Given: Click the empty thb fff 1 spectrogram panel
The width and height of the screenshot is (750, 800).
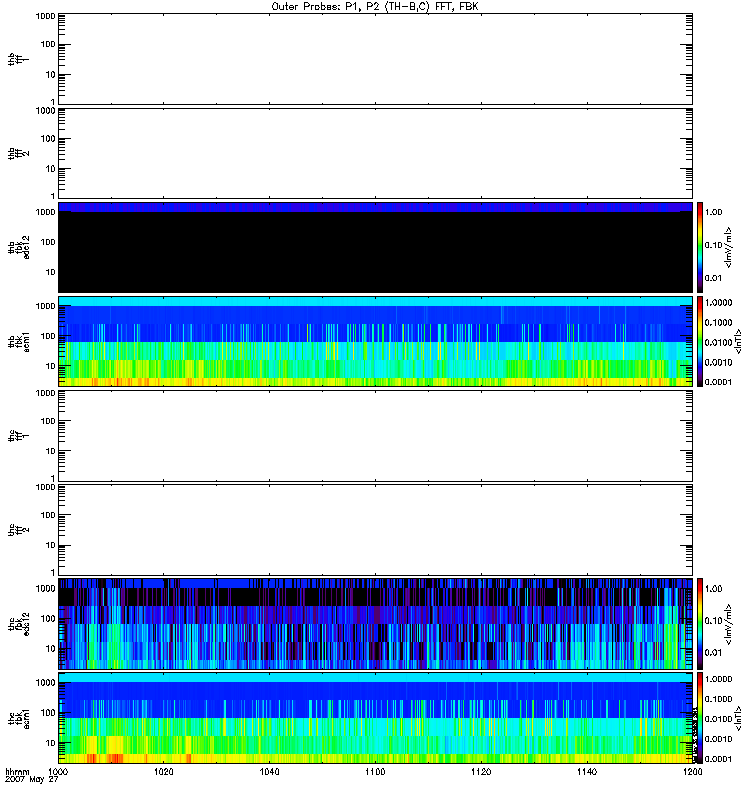Looking at the screenshot, I should 375,59.
